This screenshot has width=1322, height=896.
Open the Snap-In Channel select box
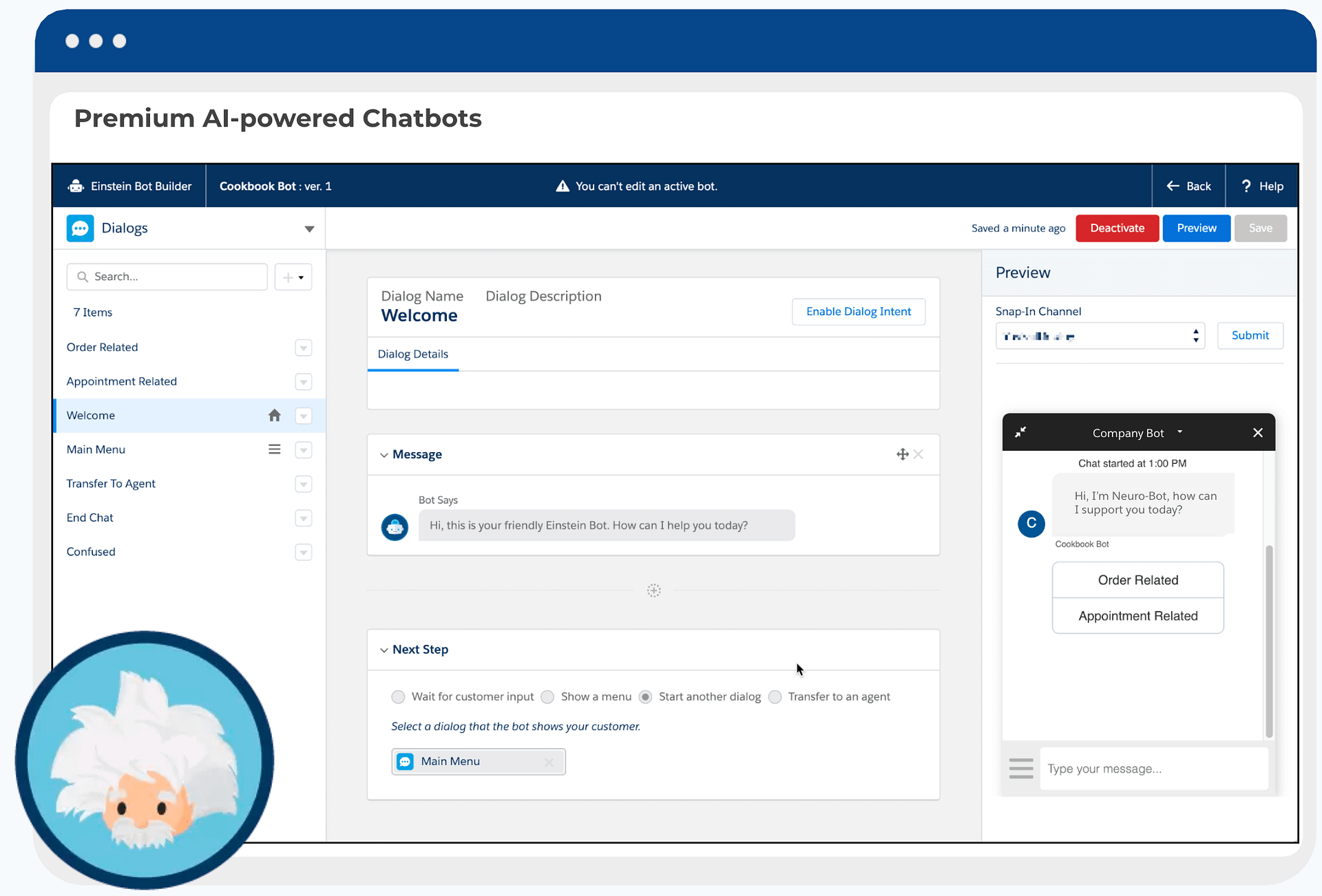(1100, 336)
